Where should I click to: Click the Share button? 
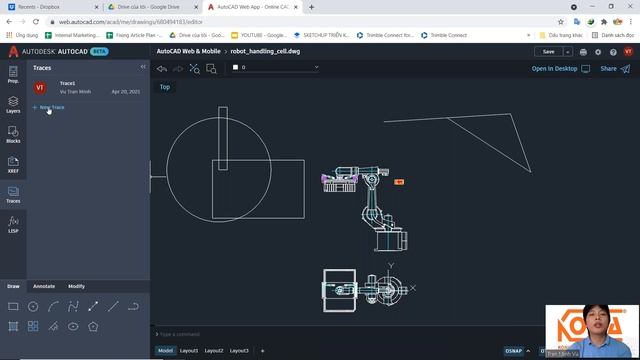pyautogui.click(x=615, y=69)
